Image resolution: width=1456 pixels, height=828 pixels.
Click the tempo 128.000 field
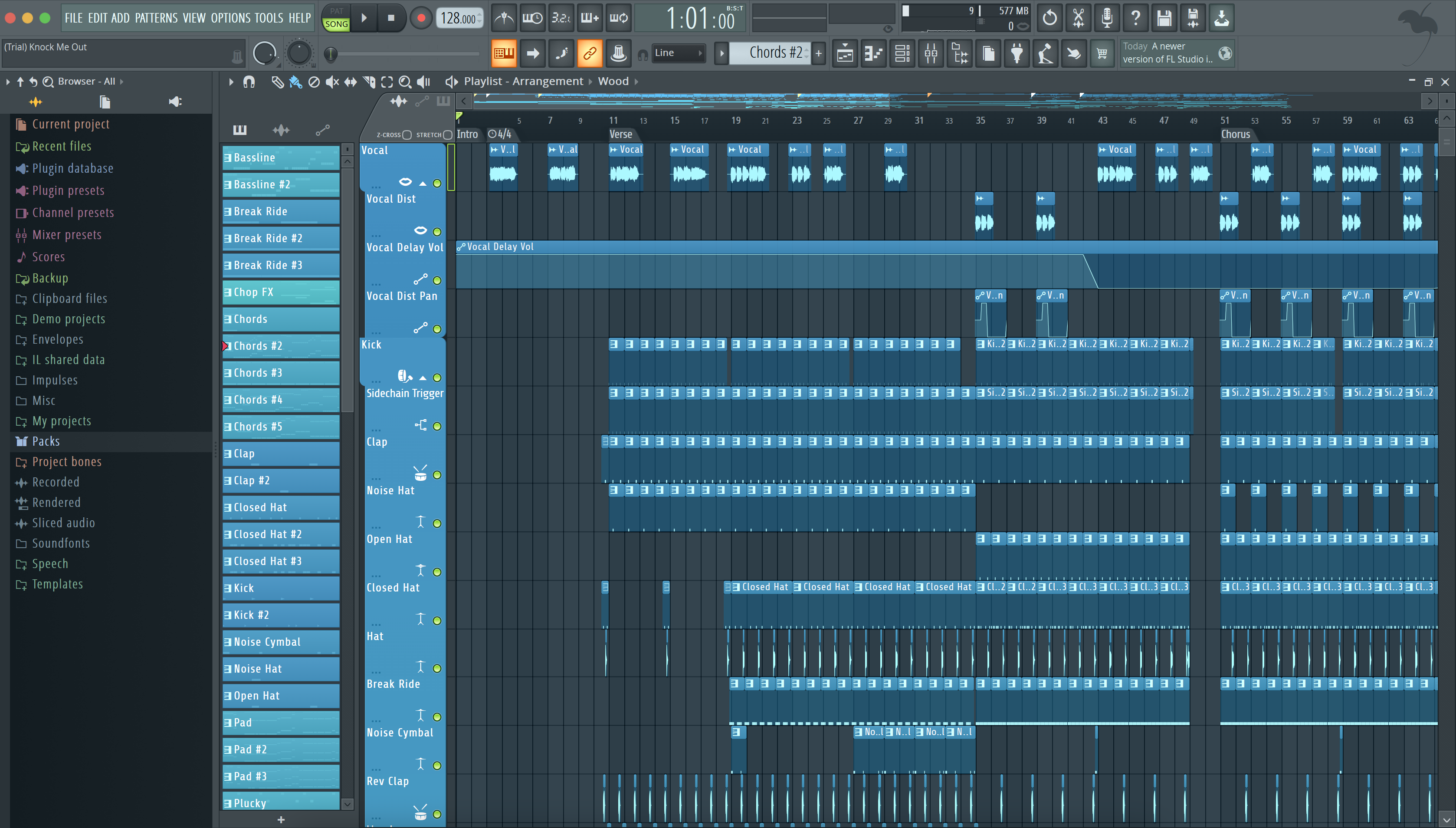point(458,18)
